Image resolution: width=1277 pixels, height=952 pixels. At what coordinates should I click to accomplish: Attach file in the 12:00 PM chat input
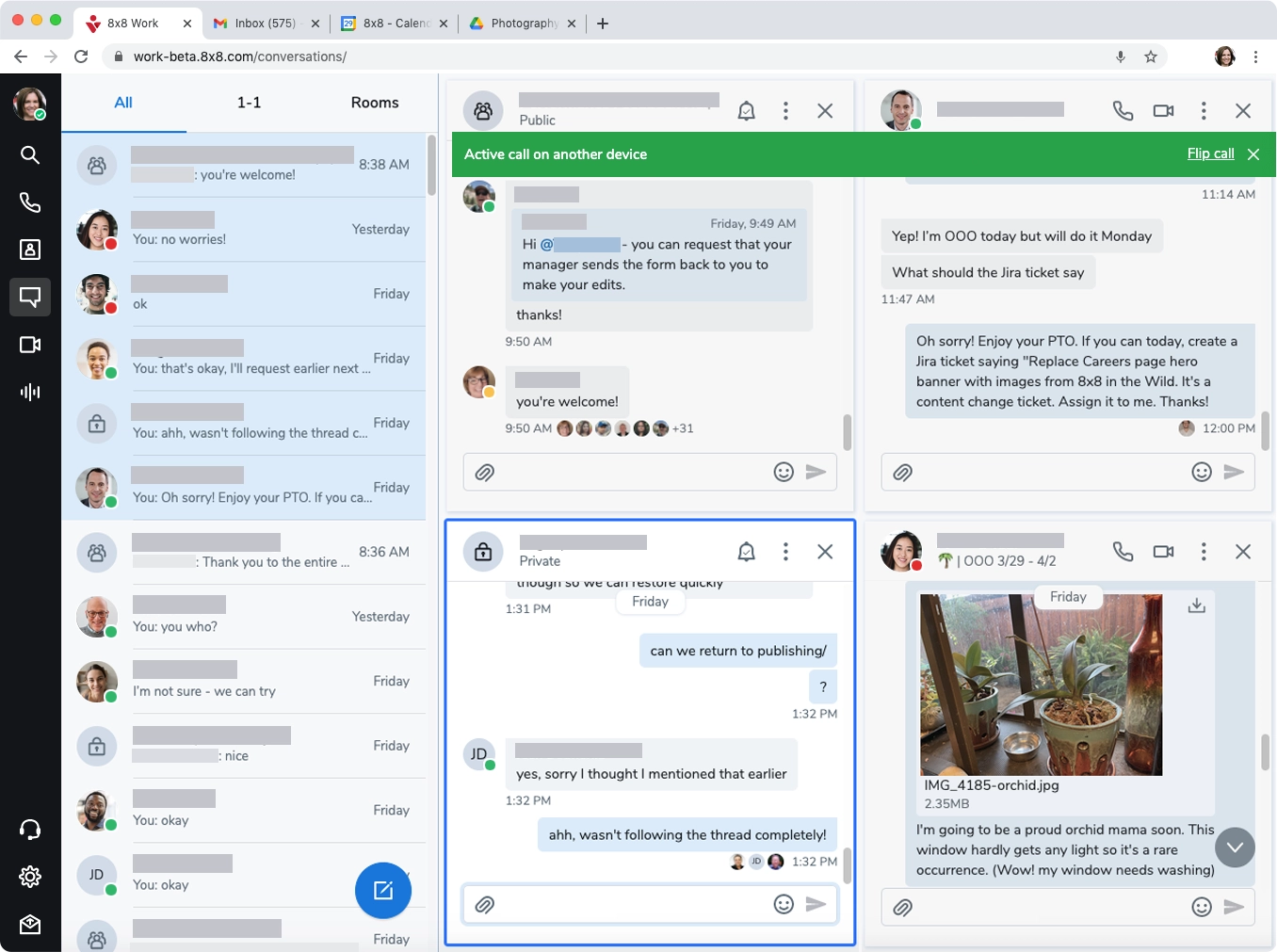[x=903, y=473]
